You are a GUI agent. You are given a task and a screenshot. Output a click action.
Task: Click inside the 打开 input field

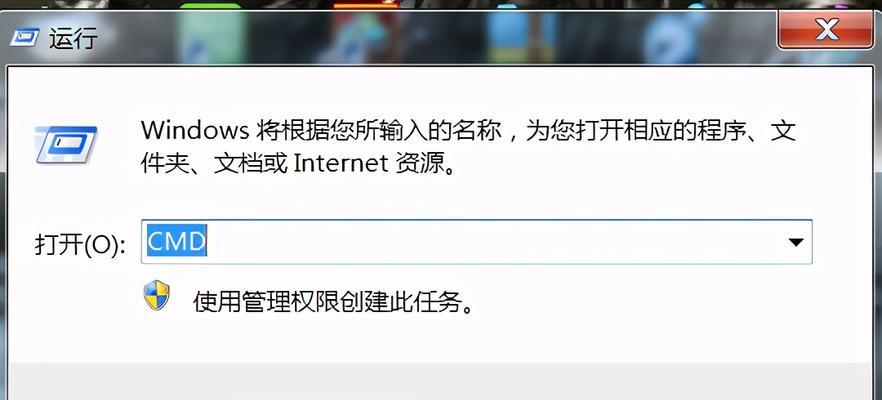476,242
